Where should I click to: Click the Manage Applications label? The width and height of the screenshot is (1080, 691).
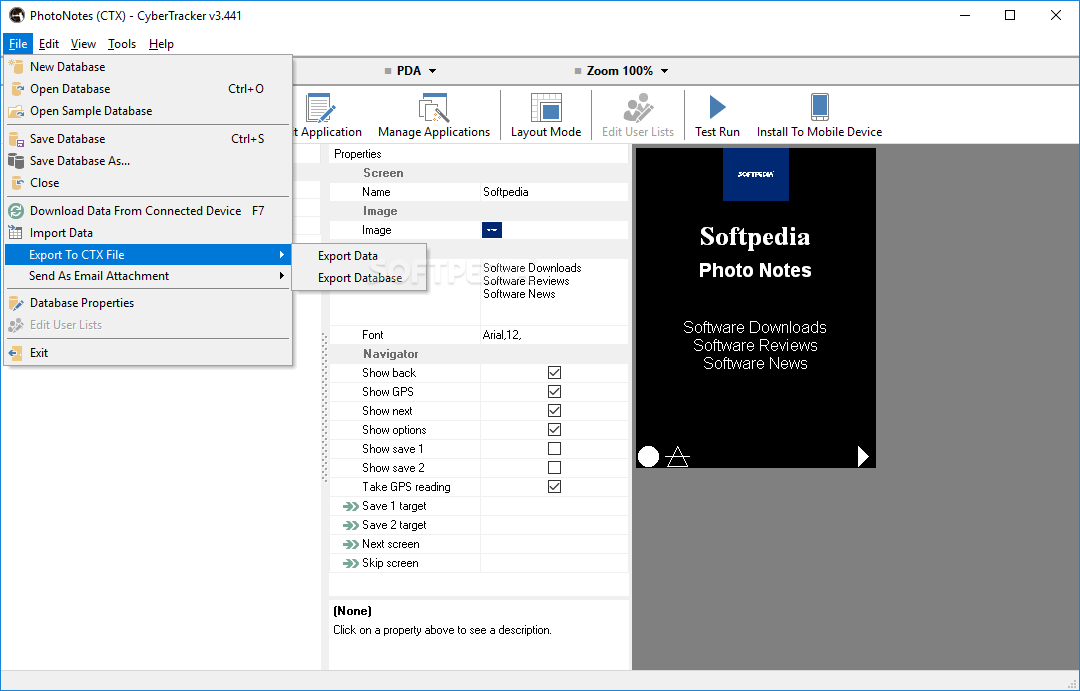pyautogui.click(x=434, y=132)
